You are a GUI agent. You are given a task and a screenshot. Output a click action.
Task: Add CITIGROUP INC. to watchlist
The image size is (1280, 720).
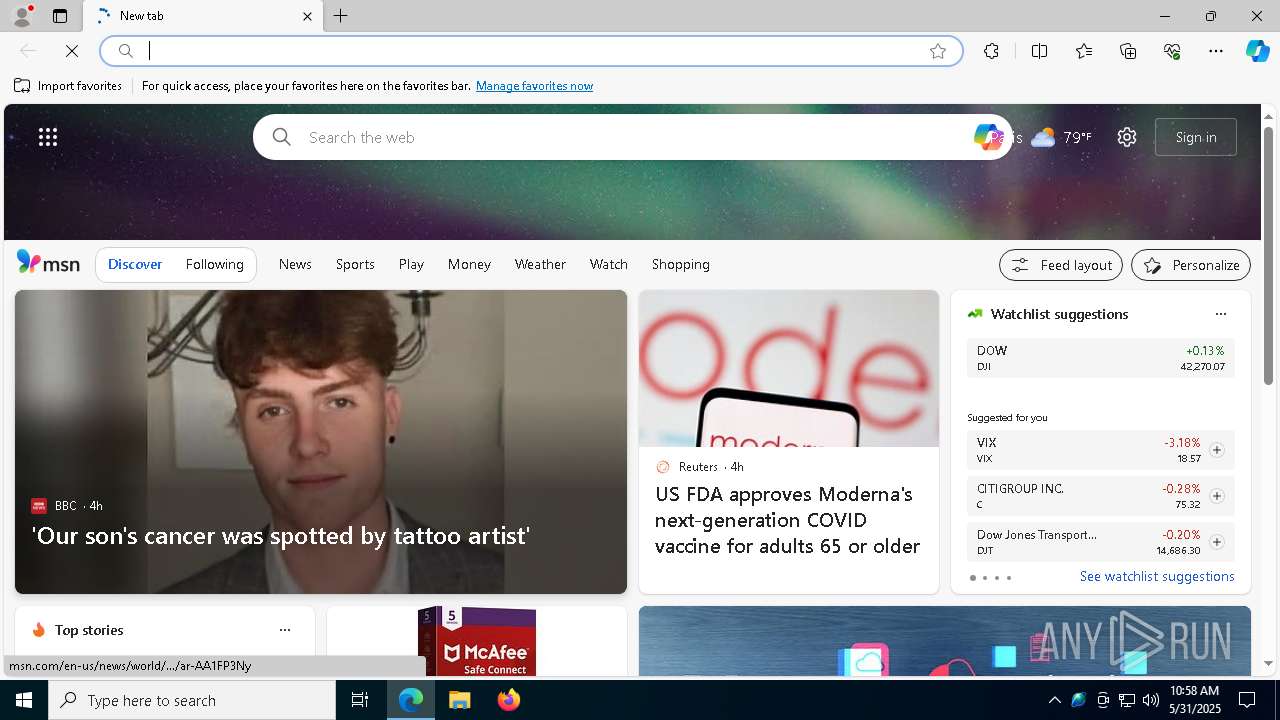coord(1216,496)
